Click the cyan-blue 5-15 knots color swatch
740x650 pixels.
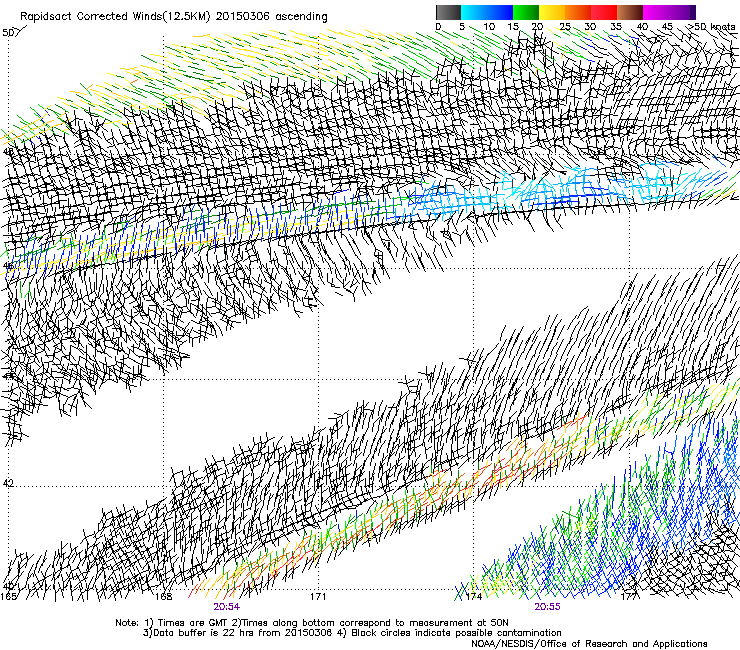(486, 12)
